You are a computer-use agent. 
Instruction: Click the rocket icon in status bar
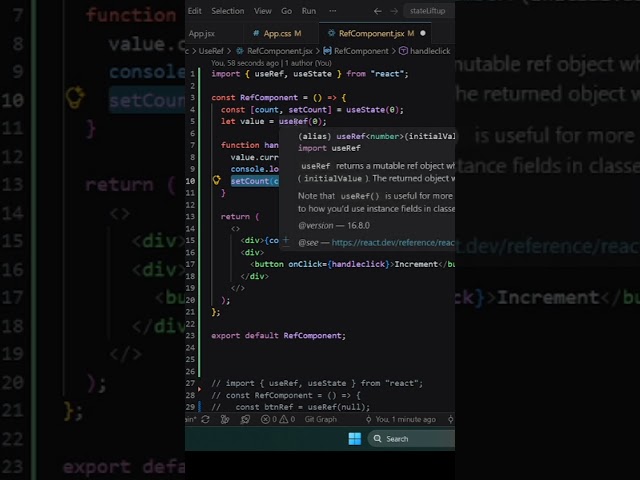click(245, 419)
